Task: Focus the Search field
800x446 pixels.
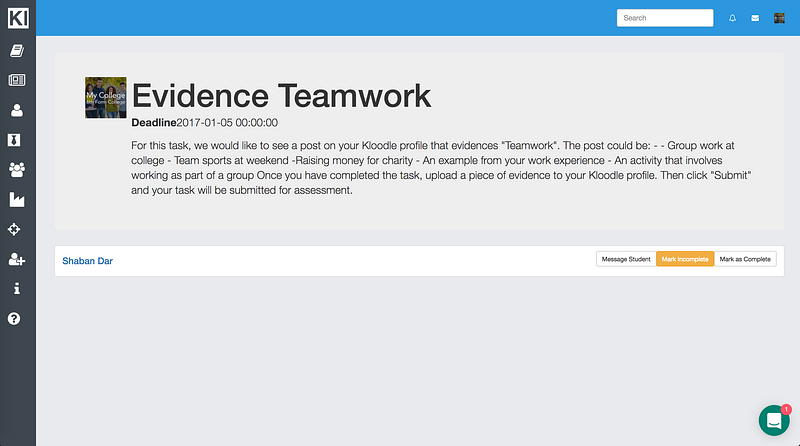Action: (665, 18)
